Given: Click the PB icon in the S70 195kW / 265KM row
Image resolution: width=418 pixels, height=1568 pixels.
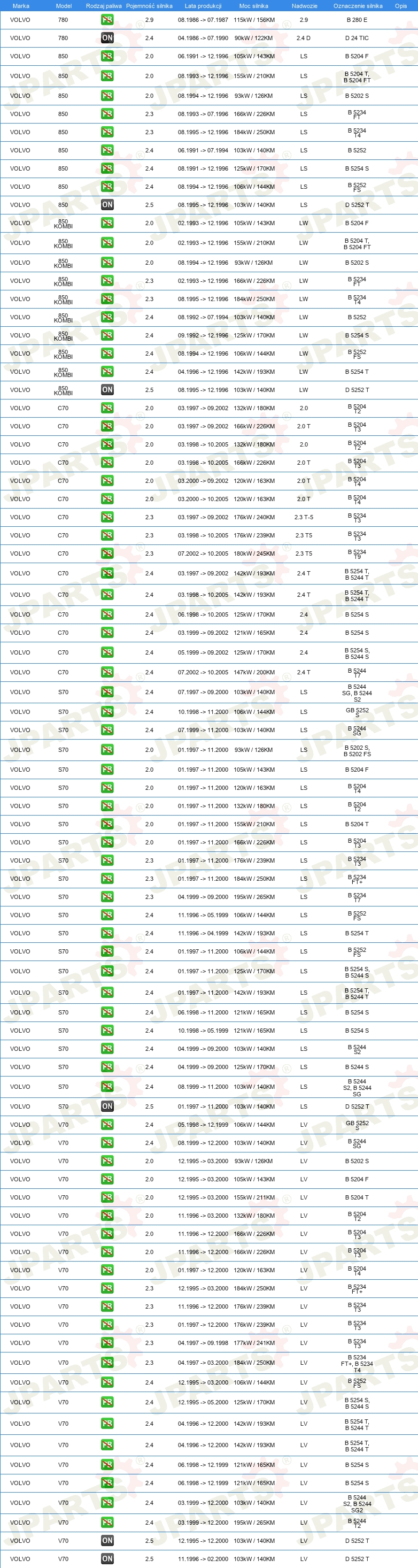Looking at the screenshot, I should (x=107, y=897).
